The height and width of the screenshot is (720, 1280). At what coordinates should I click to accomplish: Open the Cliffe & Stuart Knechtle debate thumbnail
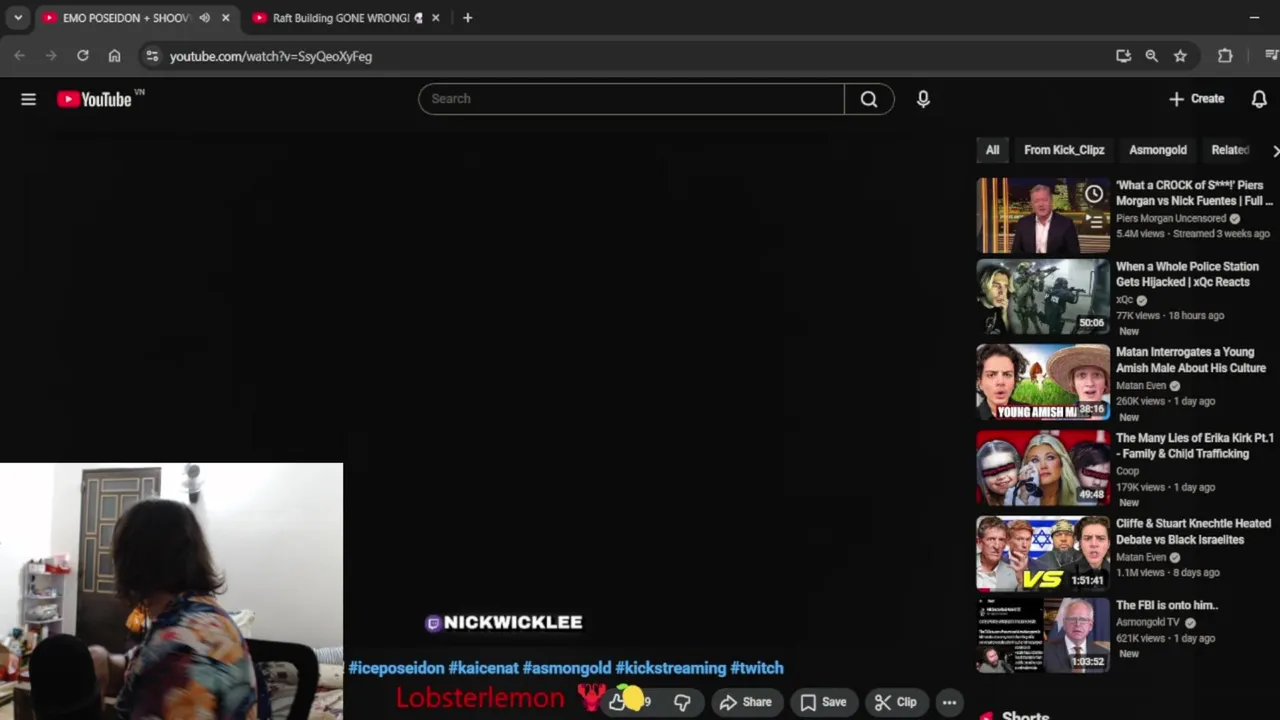(x=1043, y=554)
